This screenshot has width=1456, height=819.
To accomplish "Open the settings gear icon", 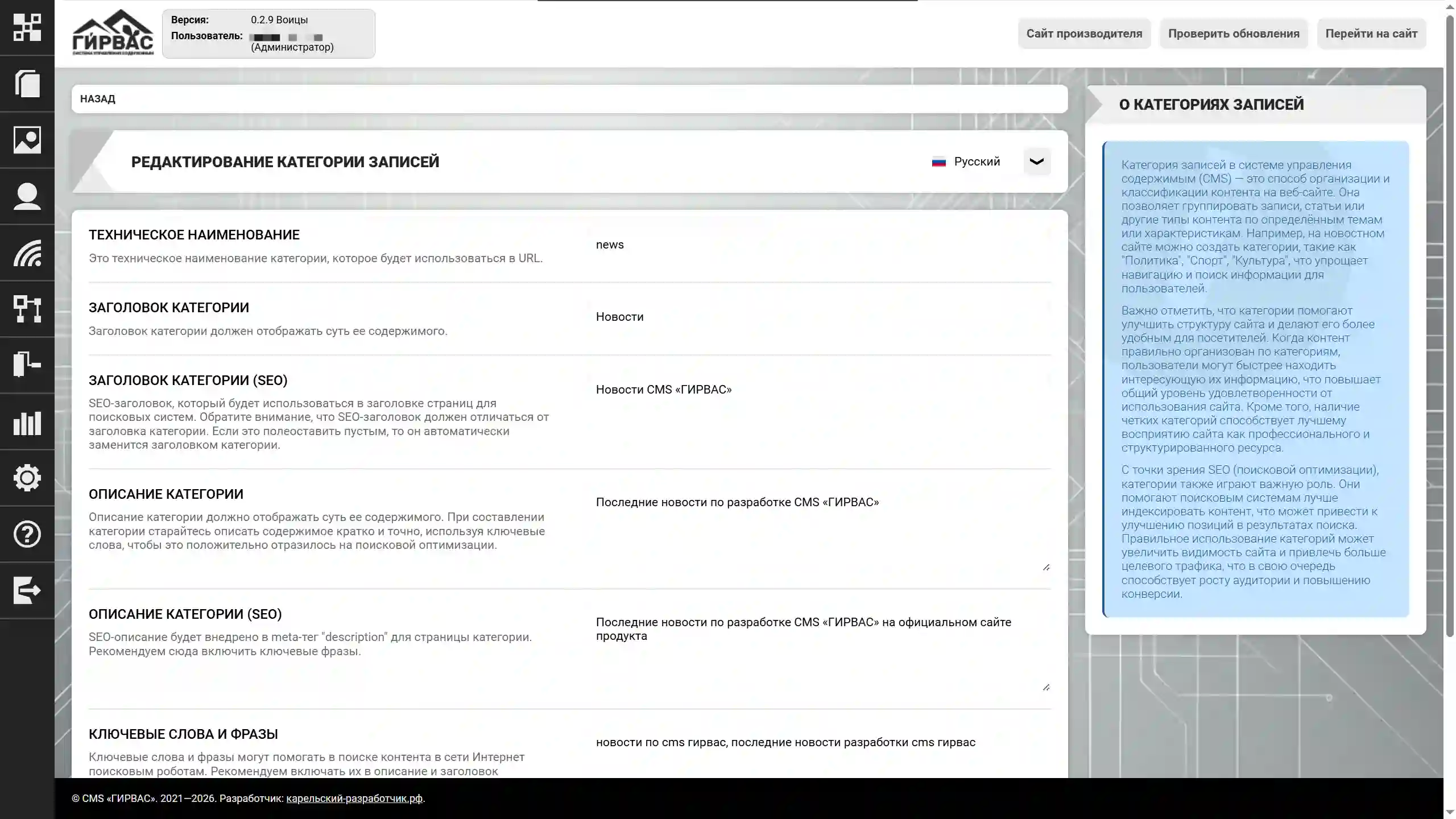I will pos(27,478).
